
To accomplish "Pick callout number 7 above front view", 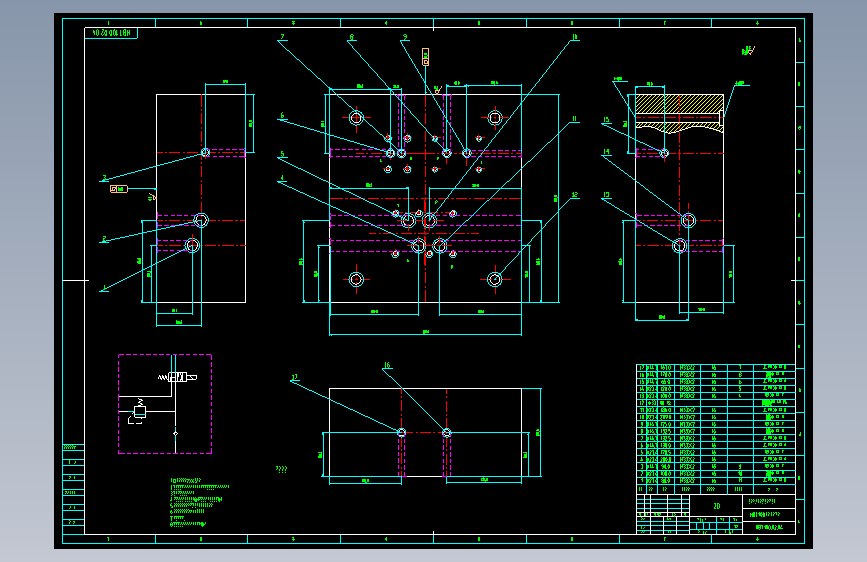I will click(x=282, y=37).
